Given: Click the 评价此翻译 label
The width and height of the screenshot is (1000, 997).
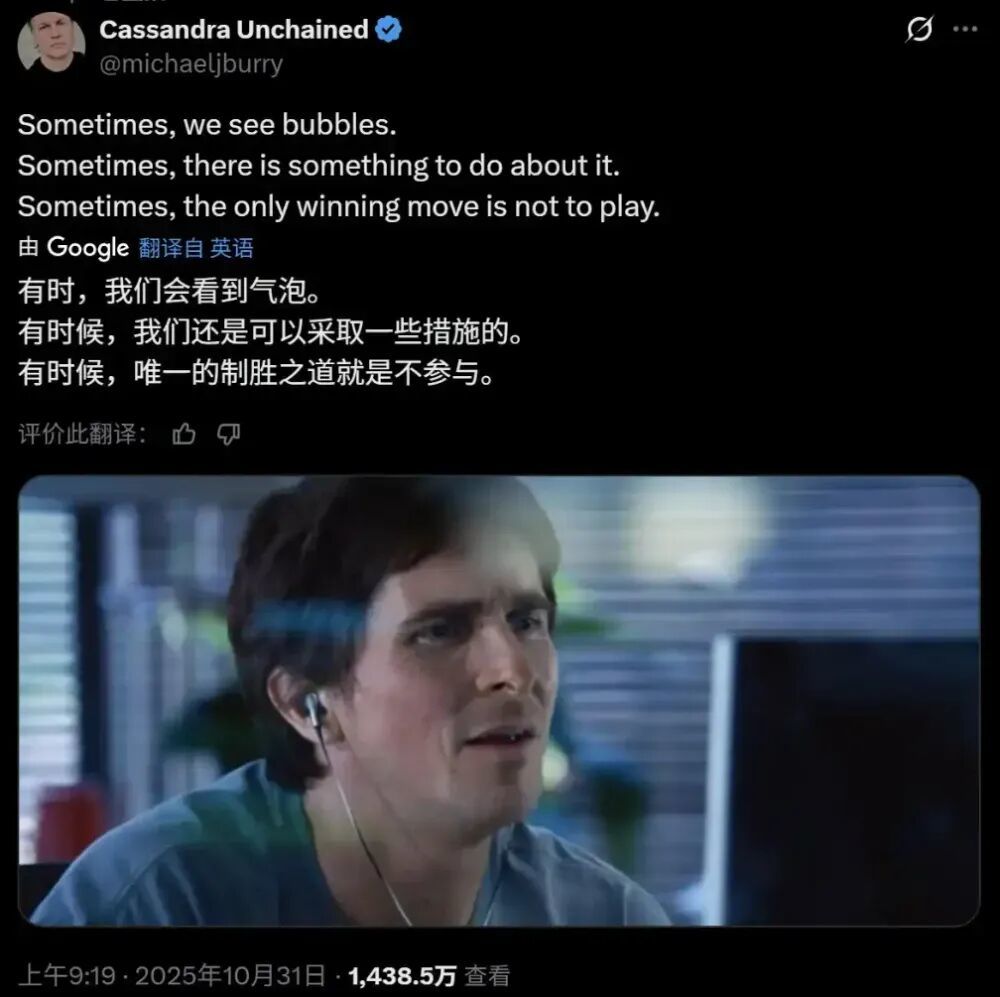Looking at the screenshot, I should click(x=82, y=434).
